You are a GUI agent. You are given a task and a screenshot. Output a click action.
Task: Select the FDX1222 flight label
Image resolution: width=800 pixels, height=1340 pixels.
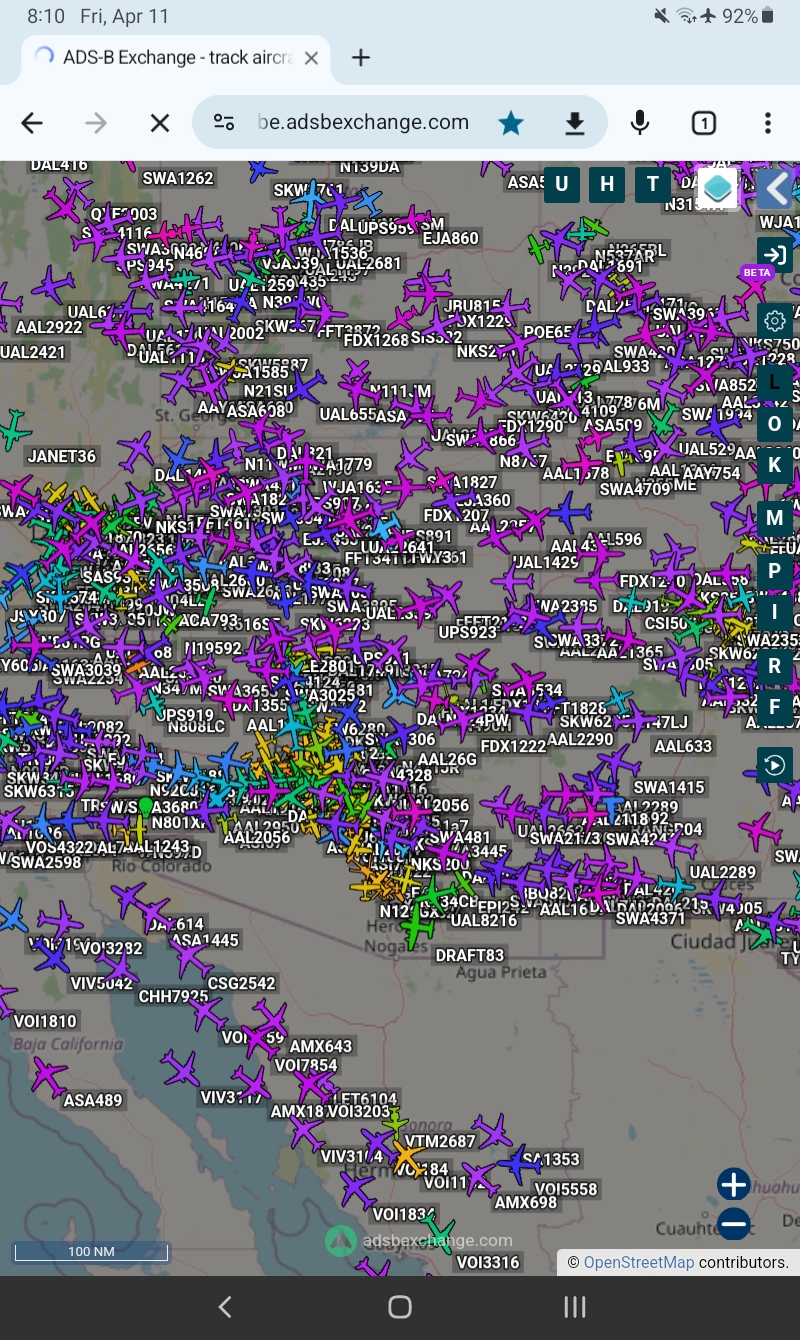coord(513,746)
